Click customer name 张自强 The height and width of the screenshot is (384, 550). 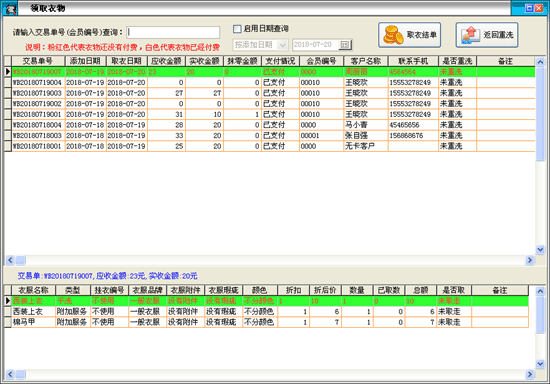click(x=356, y=135)
